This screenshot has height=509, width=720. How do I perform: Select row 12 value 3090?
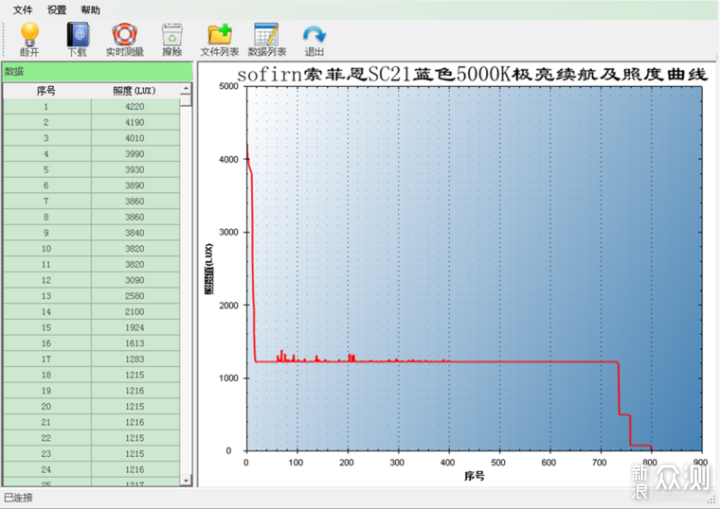135,280
